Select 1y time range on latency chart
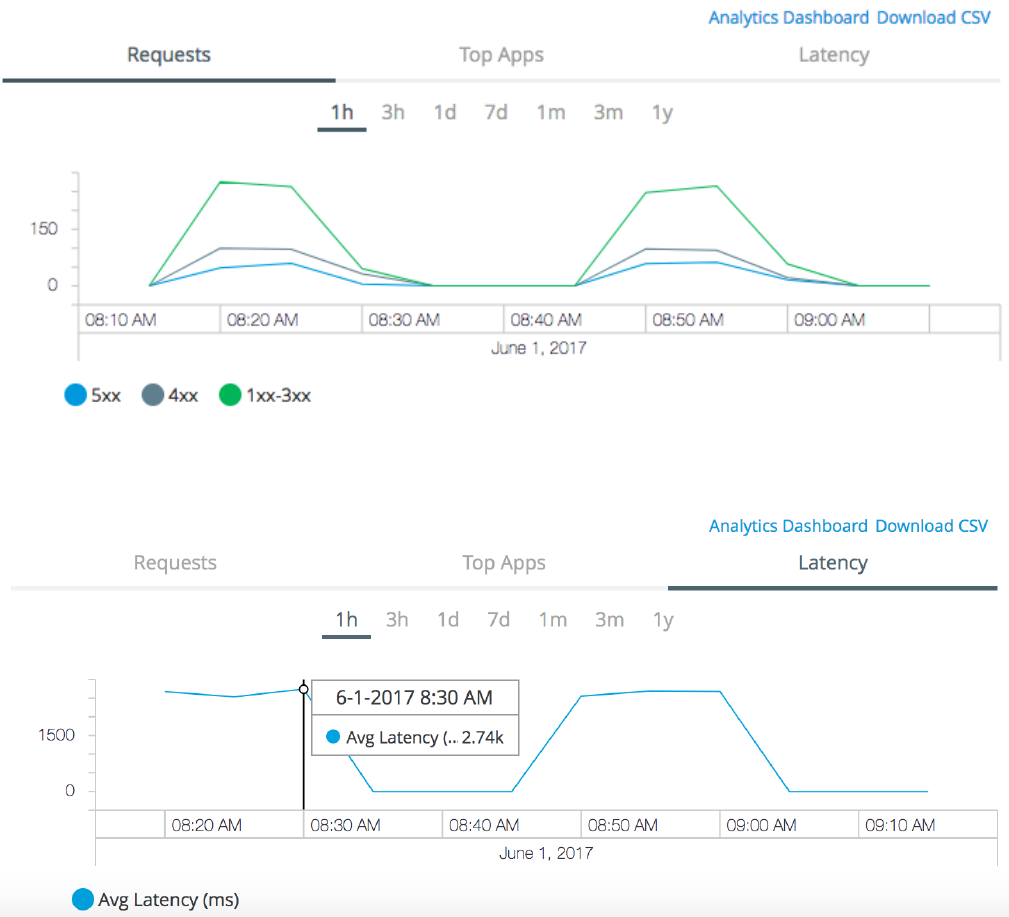Image resolution: width=1009 pixels, height=917 pixels. 663,620
